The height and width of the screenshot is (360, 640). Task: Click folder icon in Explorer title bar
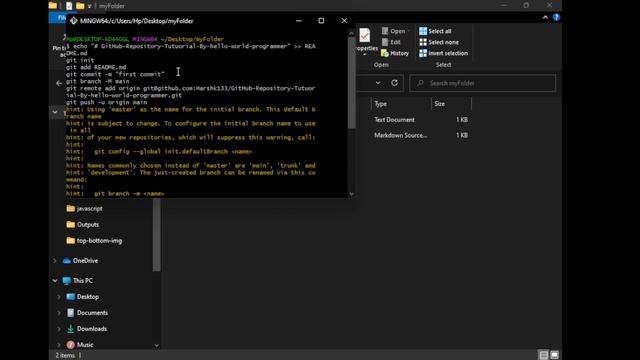point(53,6)
